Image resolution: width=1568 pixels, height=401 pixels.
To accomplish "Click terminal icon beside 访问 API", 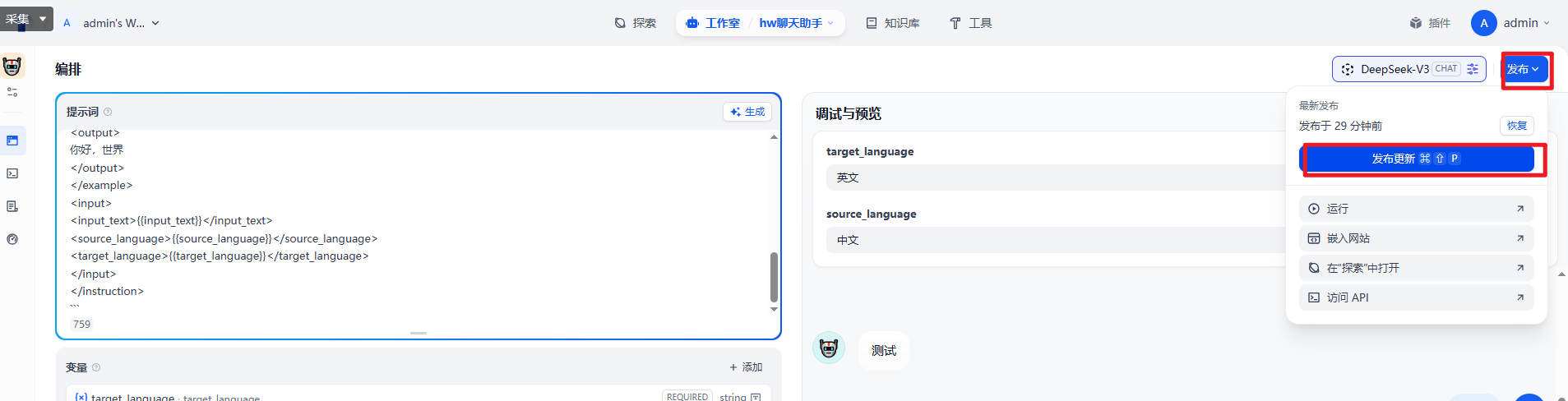I will click(1314, 297).
